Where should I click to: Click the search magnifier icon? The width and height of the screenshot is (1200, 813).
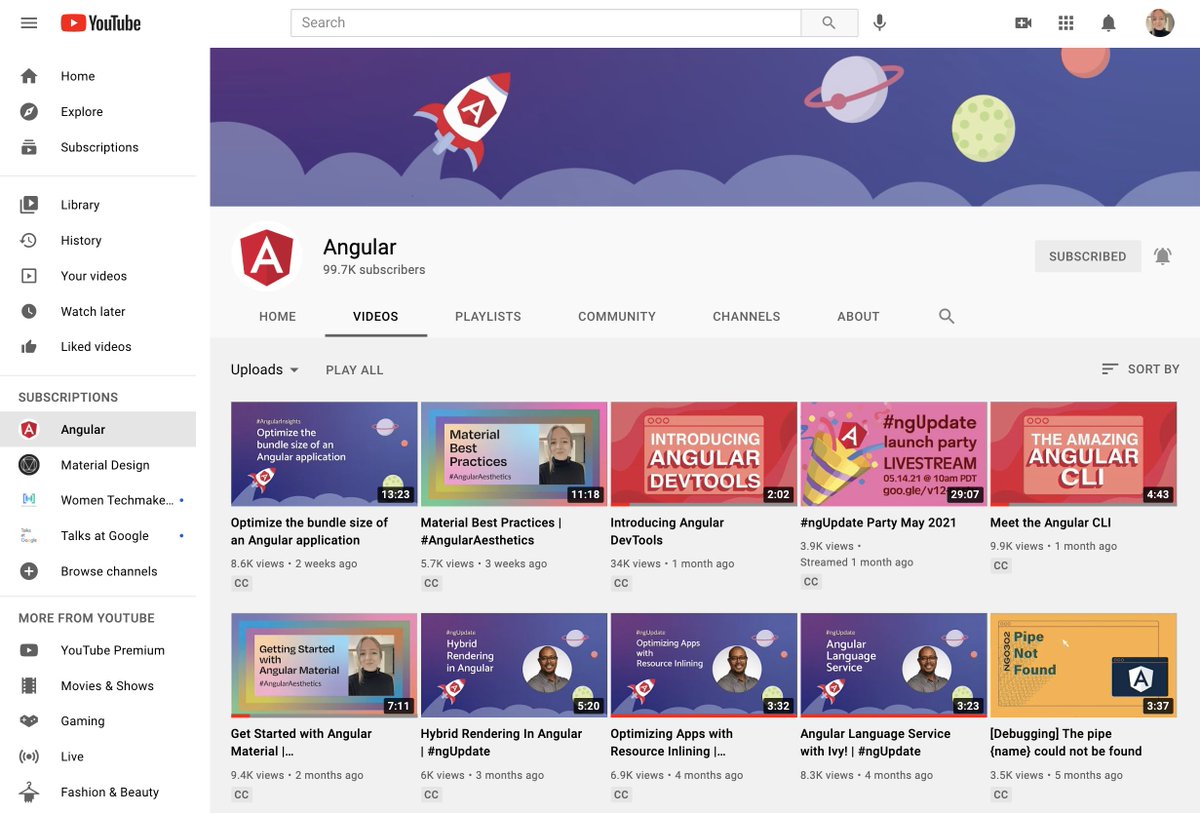tap(829, 22)
